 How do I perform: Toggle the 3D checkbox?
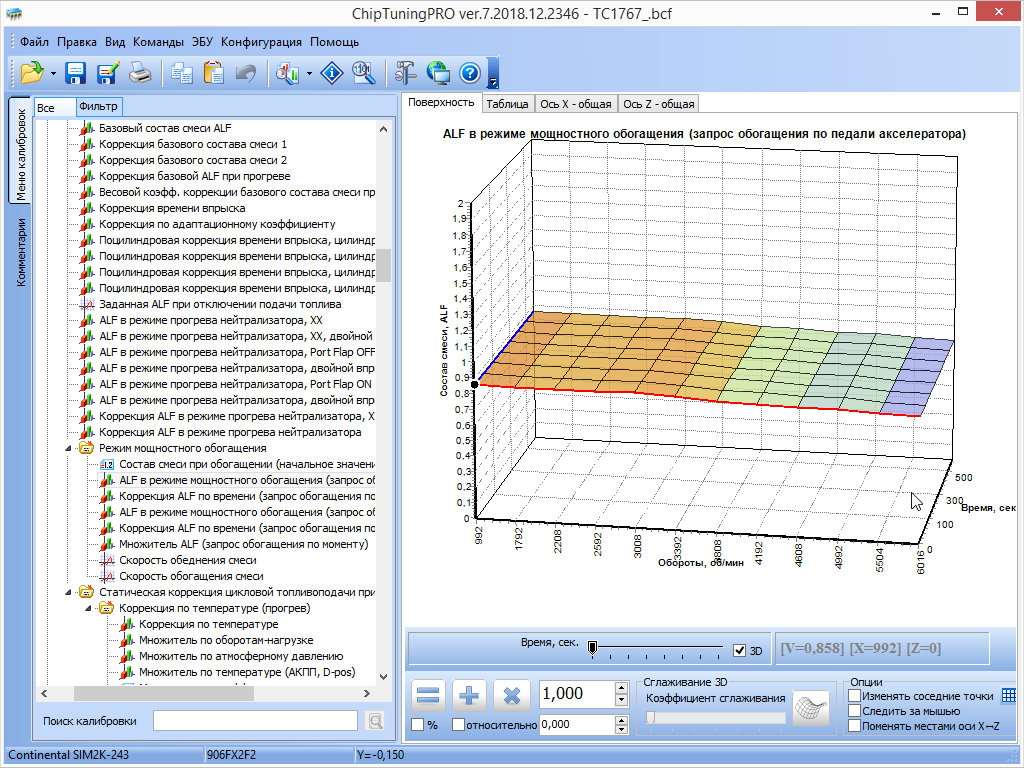click(739, 650)
